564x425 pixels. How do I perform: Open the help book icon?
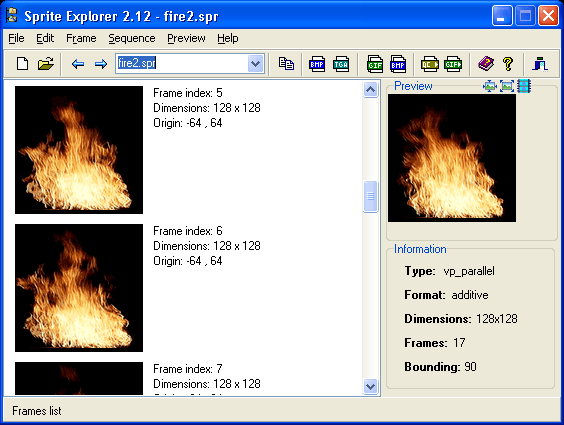(486, 64)
